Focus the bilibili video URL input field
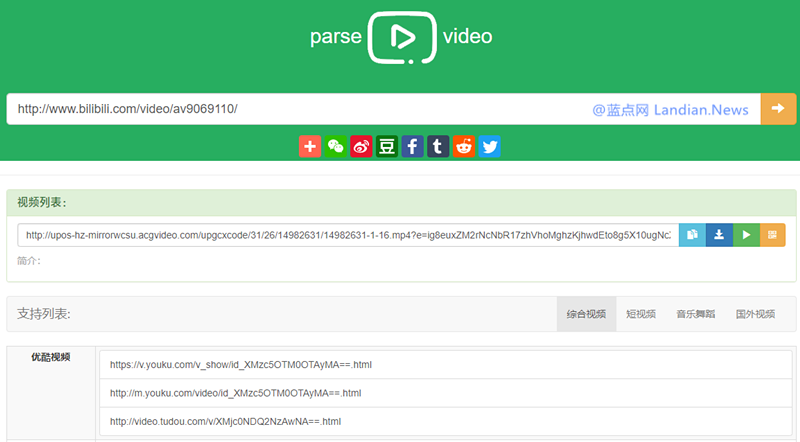Image resolution: width=800 pixels, height=442 pixels. [384, 109]
